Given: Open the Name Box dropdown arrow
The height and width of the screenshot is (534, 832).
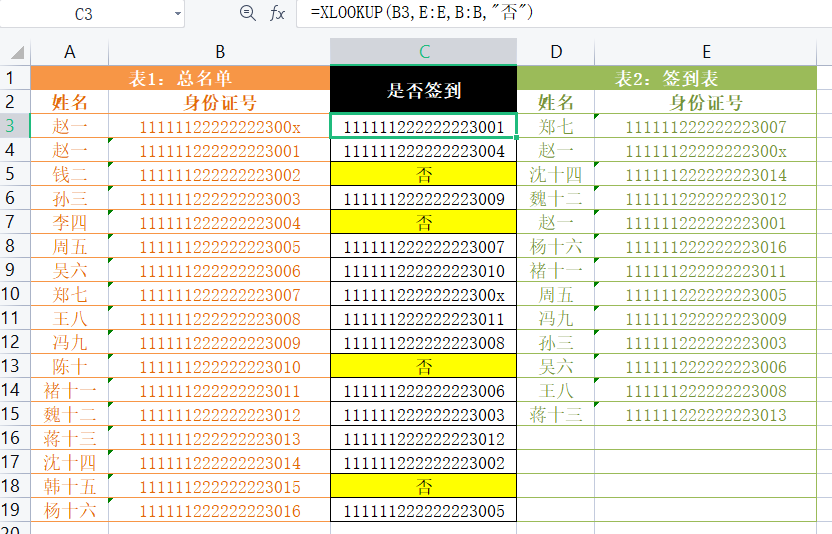Looking at the screenshot, I should tap(178, 14).
